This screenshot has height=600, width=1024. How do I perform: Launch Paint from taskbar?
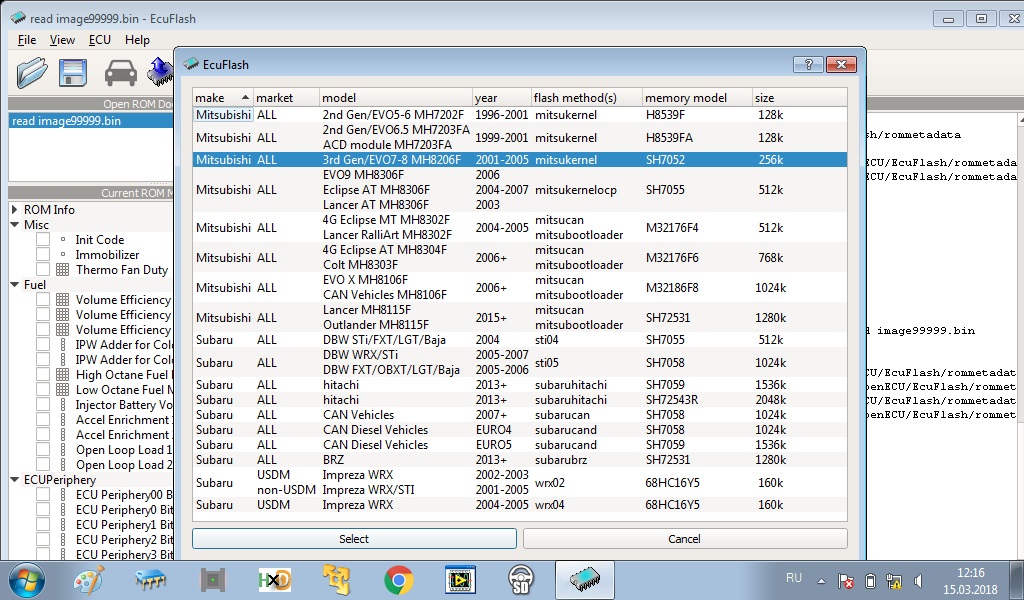pyautogui.click(x=89, y=580)
